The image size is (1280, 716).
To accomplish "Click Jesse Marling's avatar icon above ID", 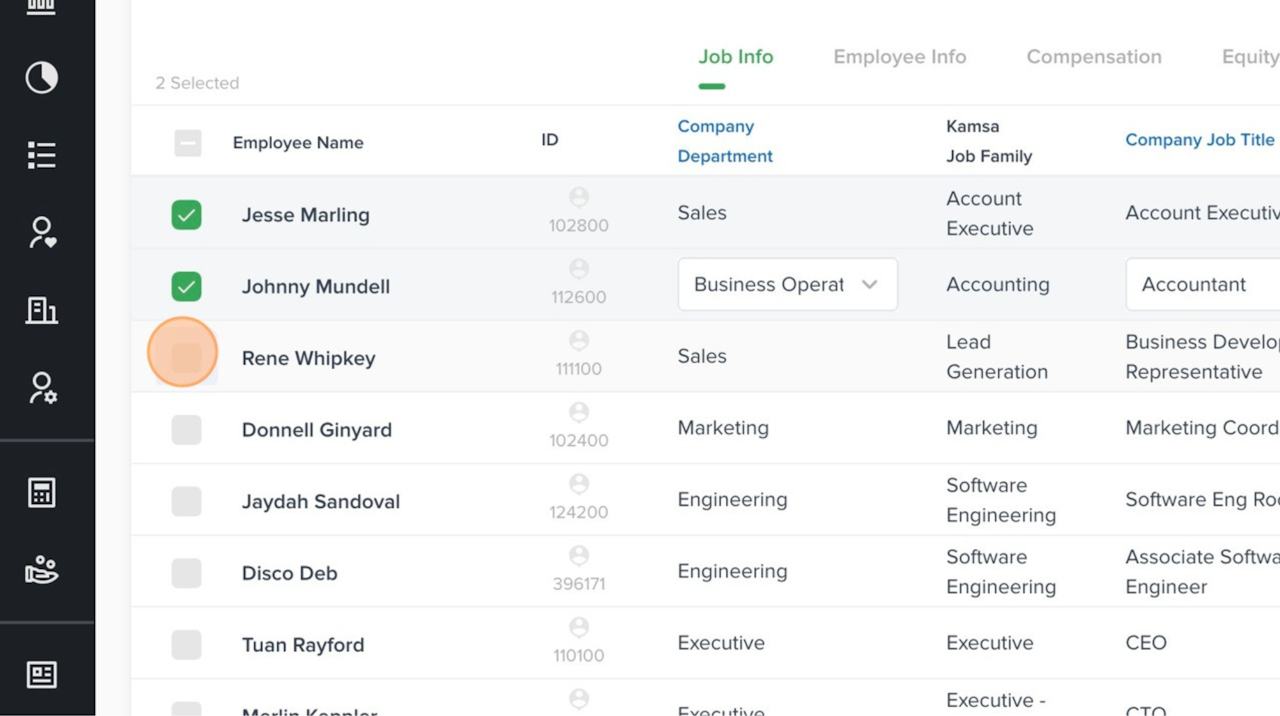I will pos(579,198).
